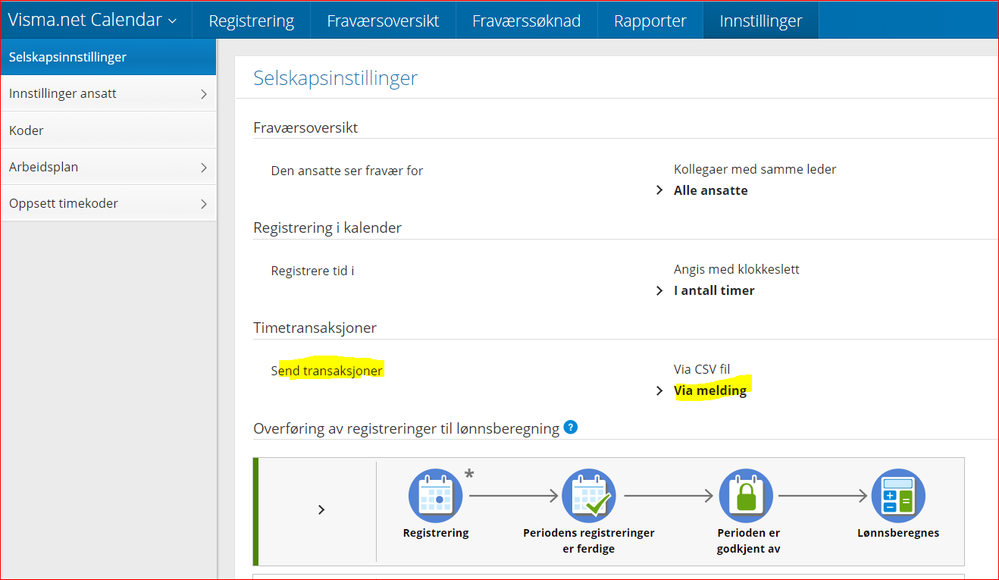Choose the I antall timer option
This screenshot has height=580, width=999.
click(x=714, y=290)
